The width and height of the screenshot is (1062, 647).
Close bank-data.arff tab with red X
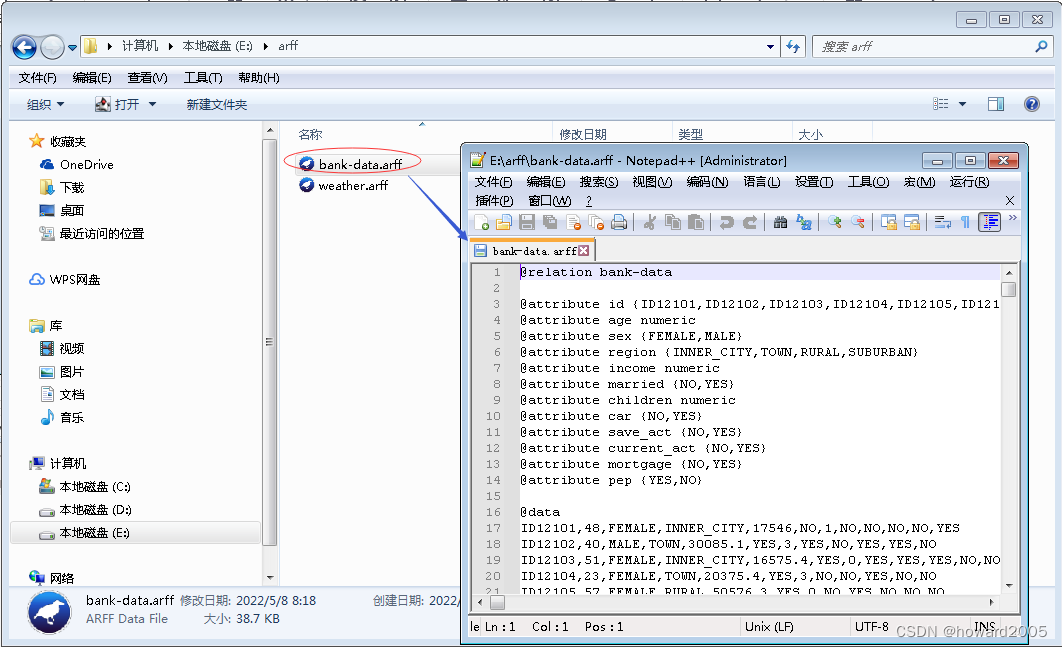click(x=583, y=251)
